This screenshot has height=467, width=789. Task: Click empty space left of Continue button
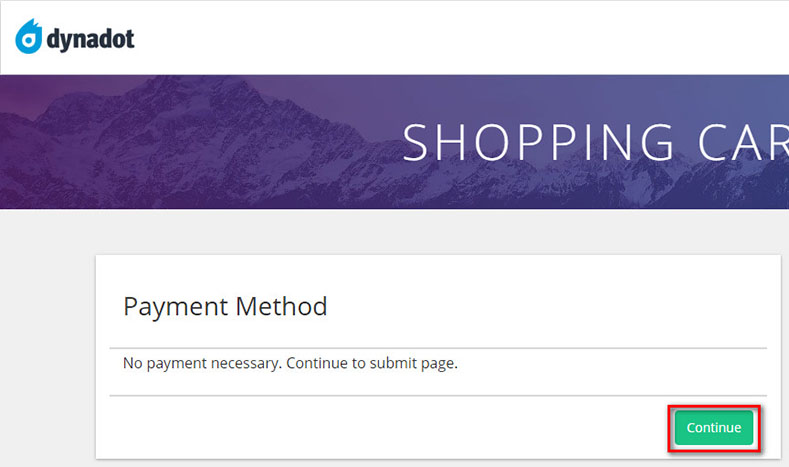(x=400, y=428)
